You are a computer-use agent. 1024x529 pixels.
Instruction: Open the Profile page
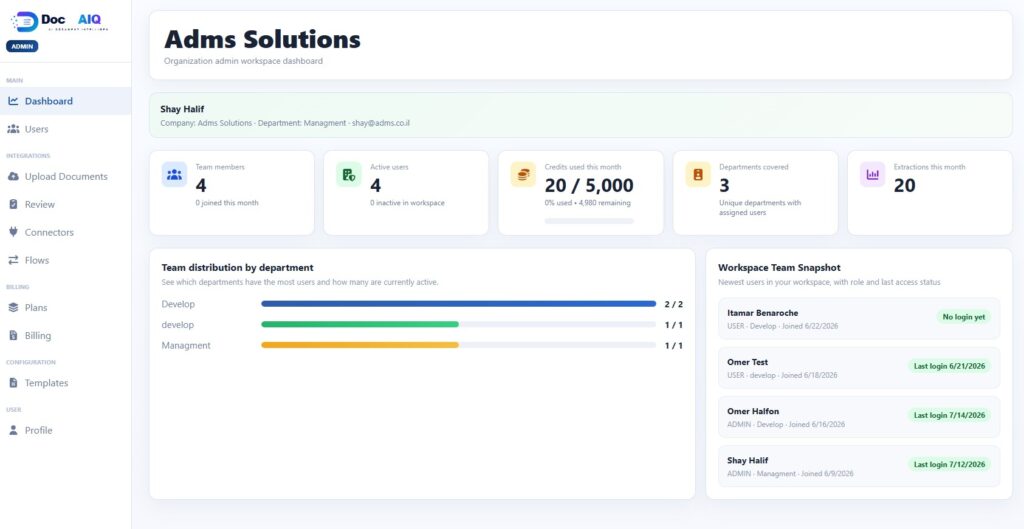pyautogui.click(x=65, y=430)
